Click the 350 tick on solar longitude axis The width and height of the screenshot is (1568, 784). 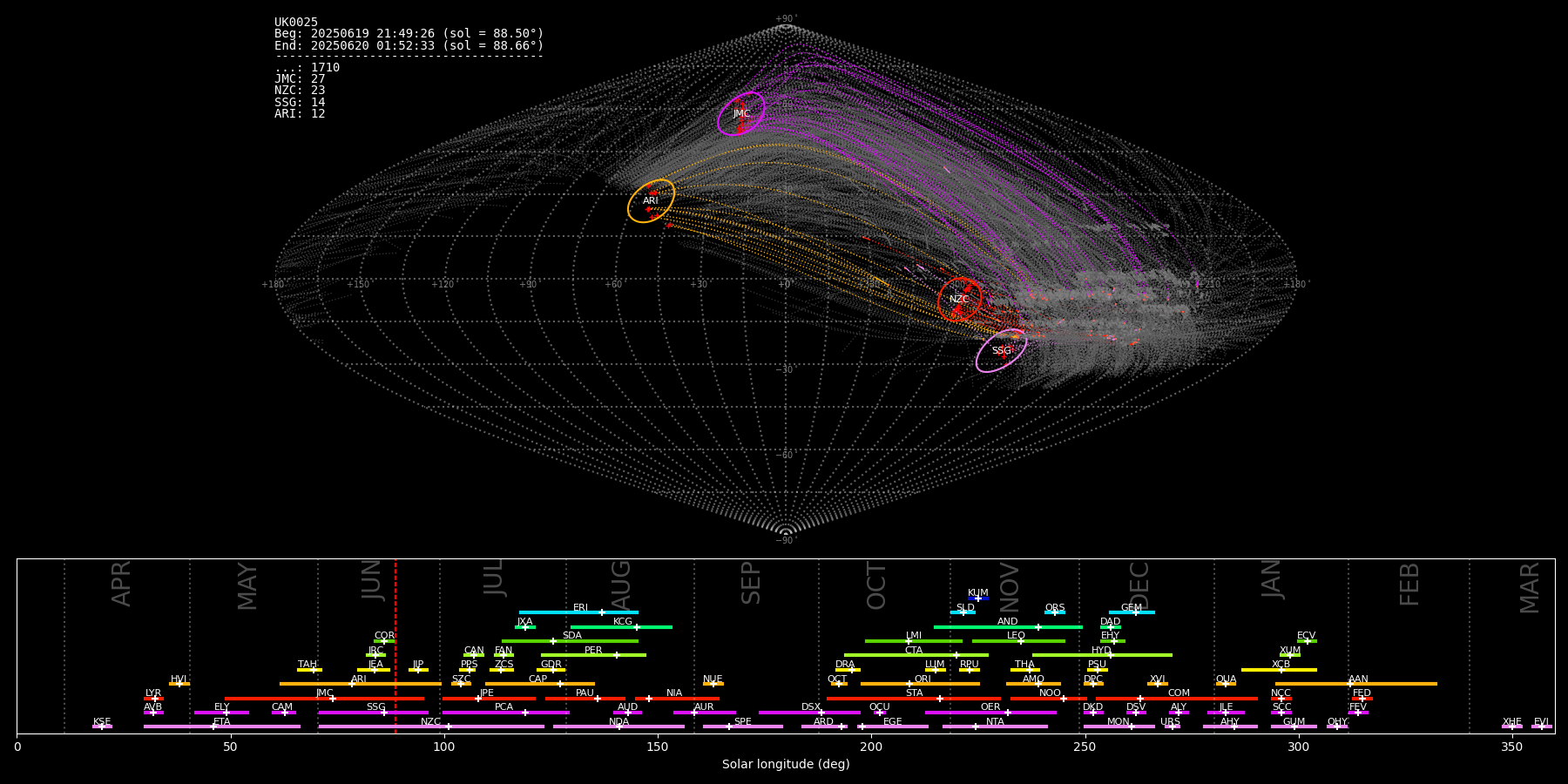[1511, 747]
